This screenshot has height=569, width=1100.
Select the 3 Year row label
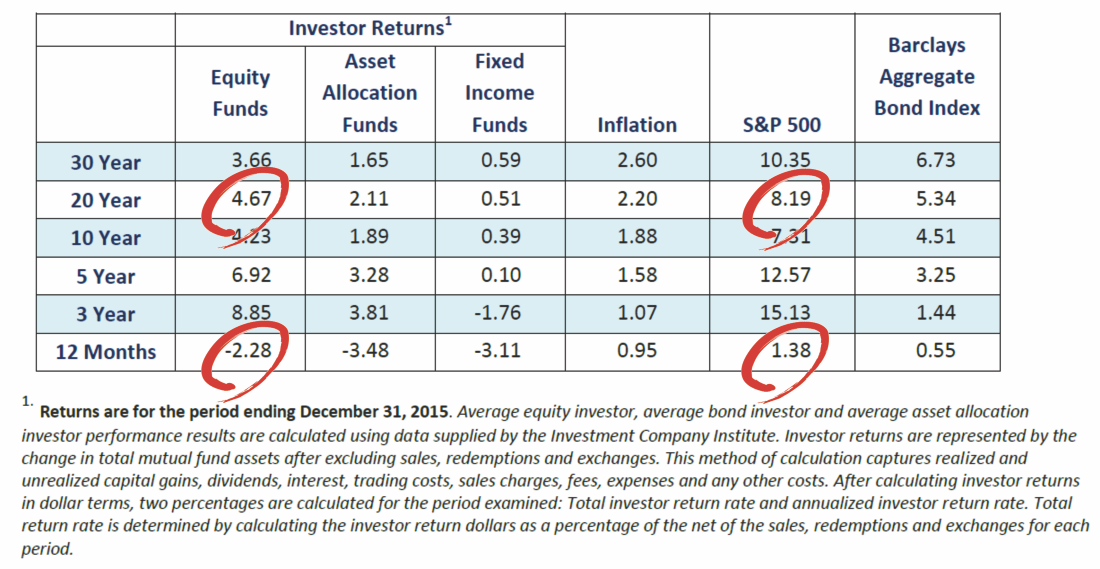[x=105, y=314]
